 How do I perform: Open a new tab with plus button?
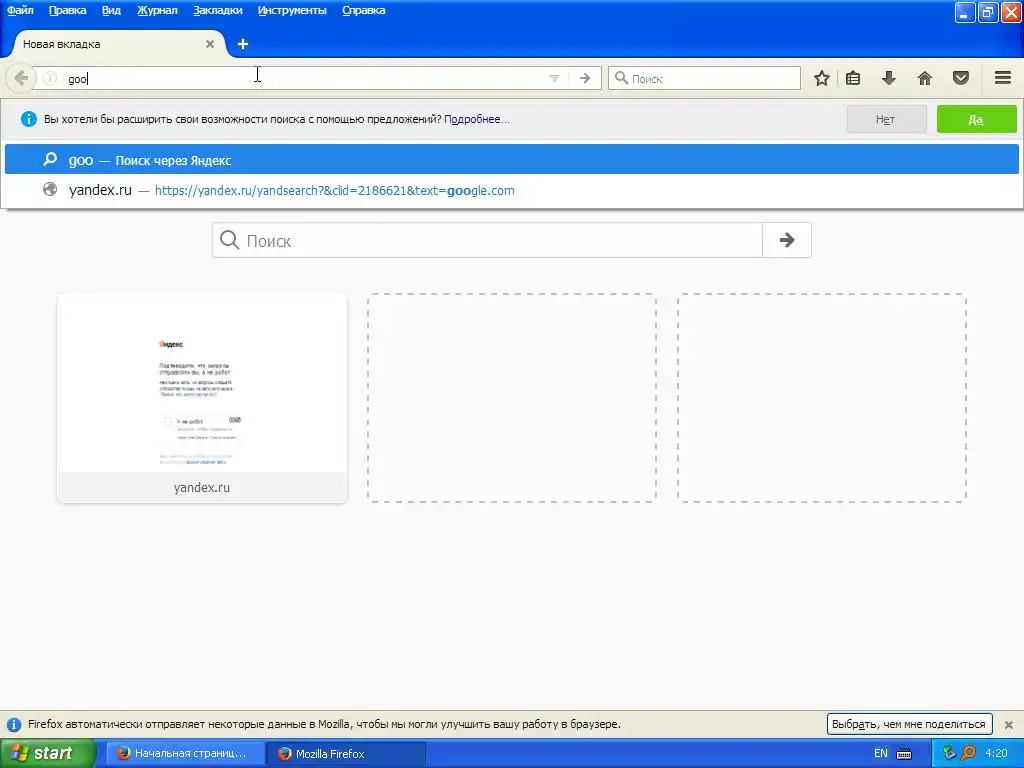point(243,44)
